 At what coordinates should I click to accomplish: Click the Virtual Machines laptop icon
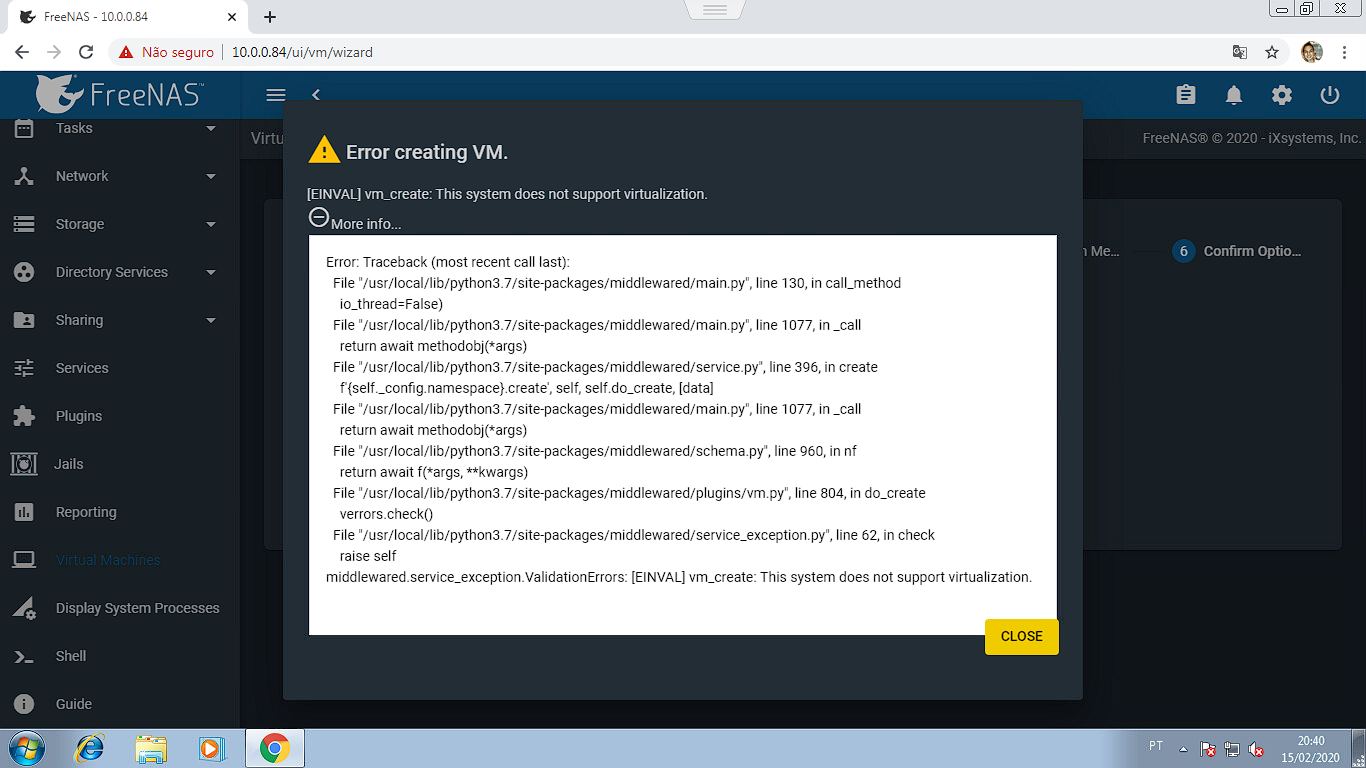(24, 560)
